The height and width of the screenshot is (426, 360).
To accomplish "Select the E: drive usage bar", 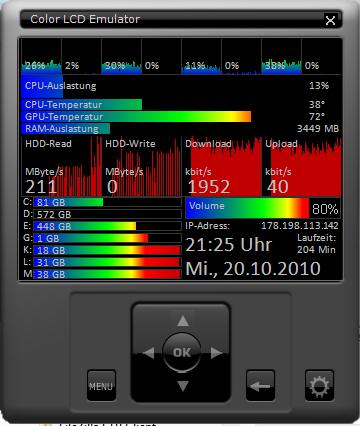I will tap(107, 226).
